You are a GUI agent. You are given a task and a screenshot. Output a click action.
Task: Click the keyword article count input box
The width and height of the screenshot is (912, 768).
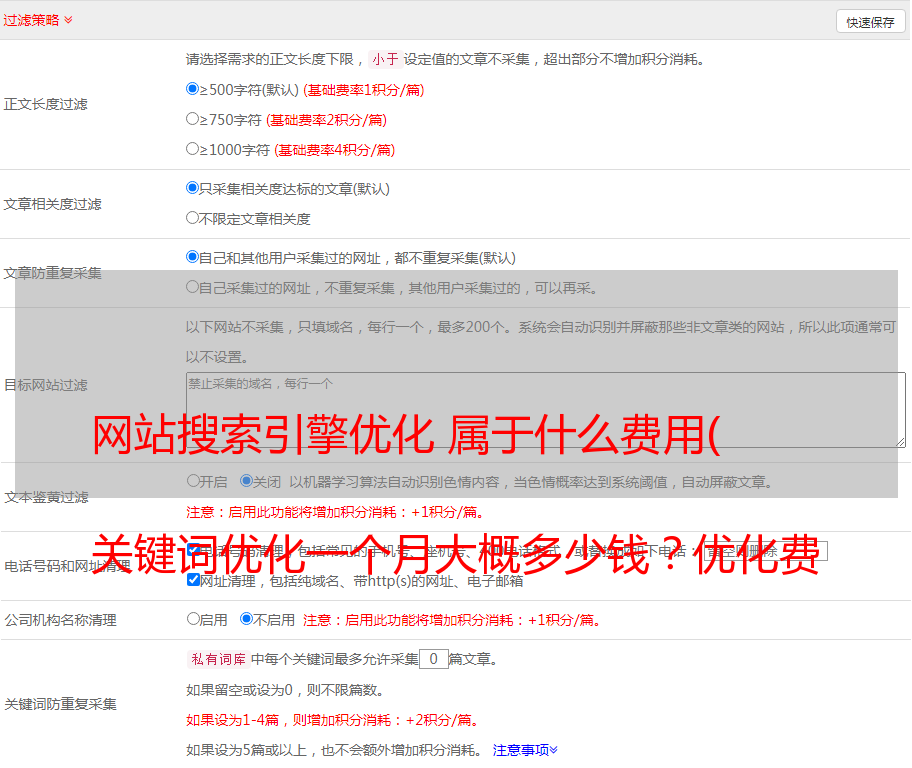coord(433,659)
